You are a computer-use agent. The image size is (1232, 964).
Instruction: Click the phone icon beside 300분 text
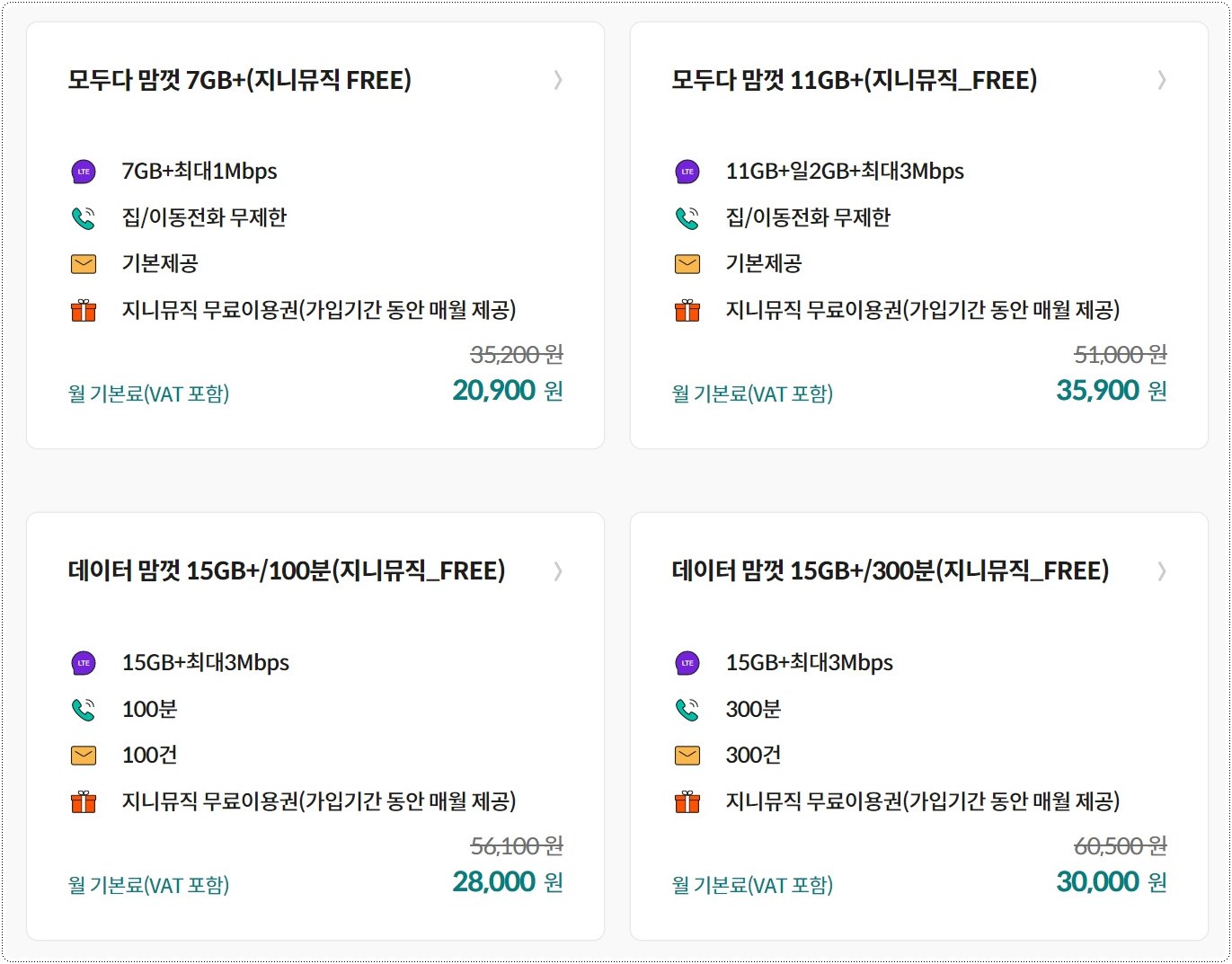point(687,709)
